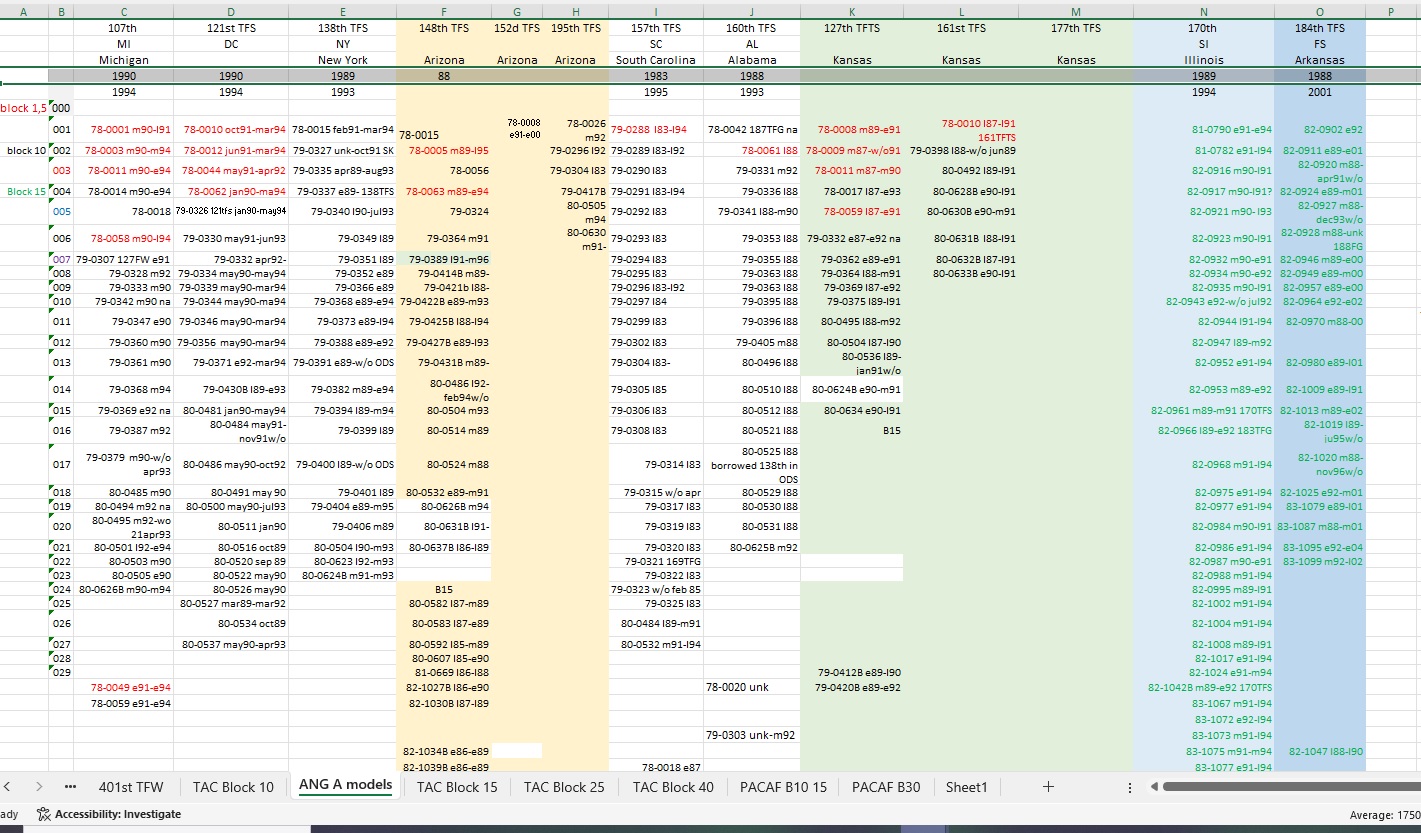Select column A header
The image size is (1421, 833).
point(24,11)
